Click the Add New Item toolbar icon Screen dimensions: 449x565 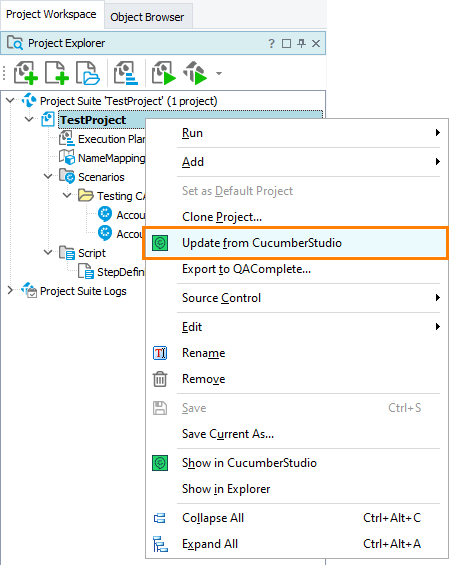point(57,73)
